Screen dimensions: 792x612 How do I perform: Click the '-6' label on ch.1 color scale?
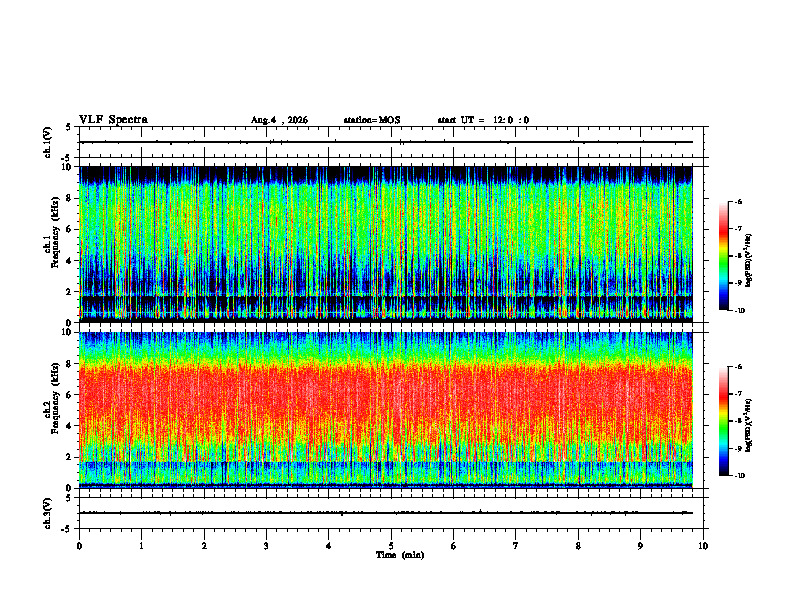pos(738,201)
